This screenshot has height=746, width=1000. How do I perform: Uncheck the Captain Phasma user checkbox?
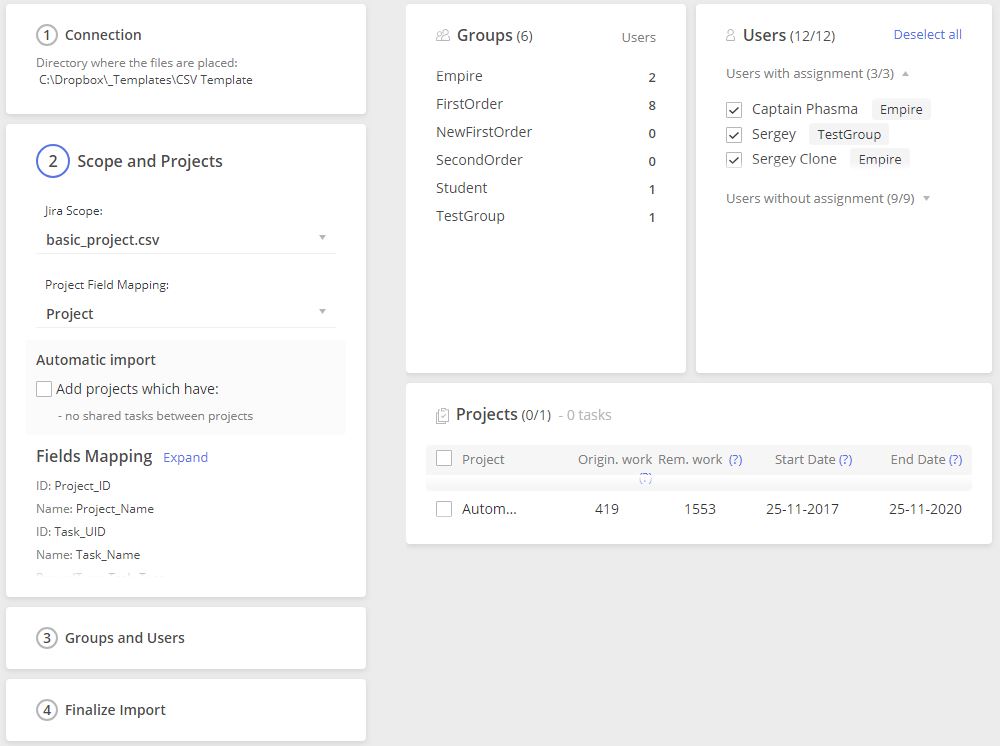click(x=734, y=110)
